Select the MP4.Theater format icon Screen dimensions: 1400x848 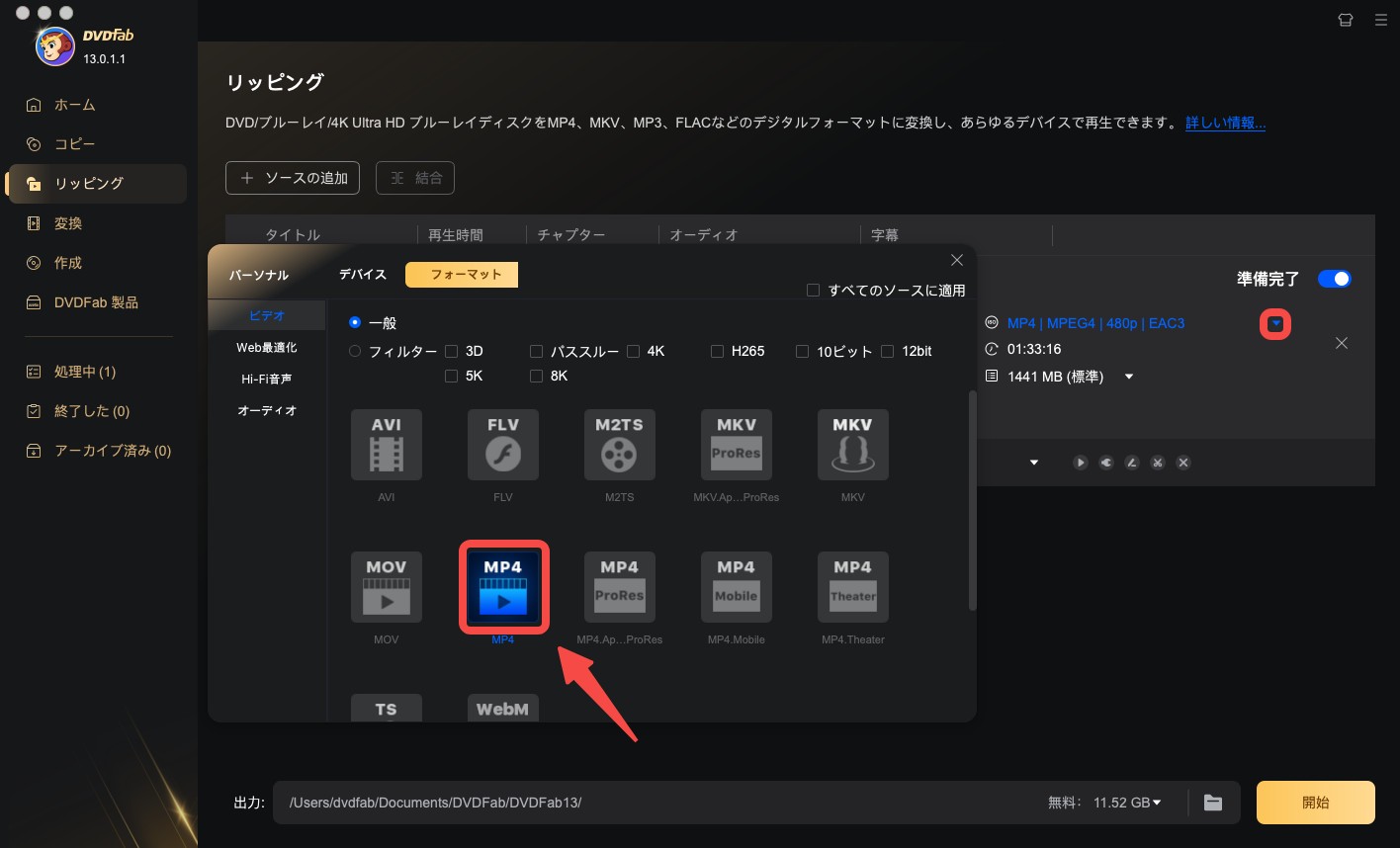pos(853,587)
